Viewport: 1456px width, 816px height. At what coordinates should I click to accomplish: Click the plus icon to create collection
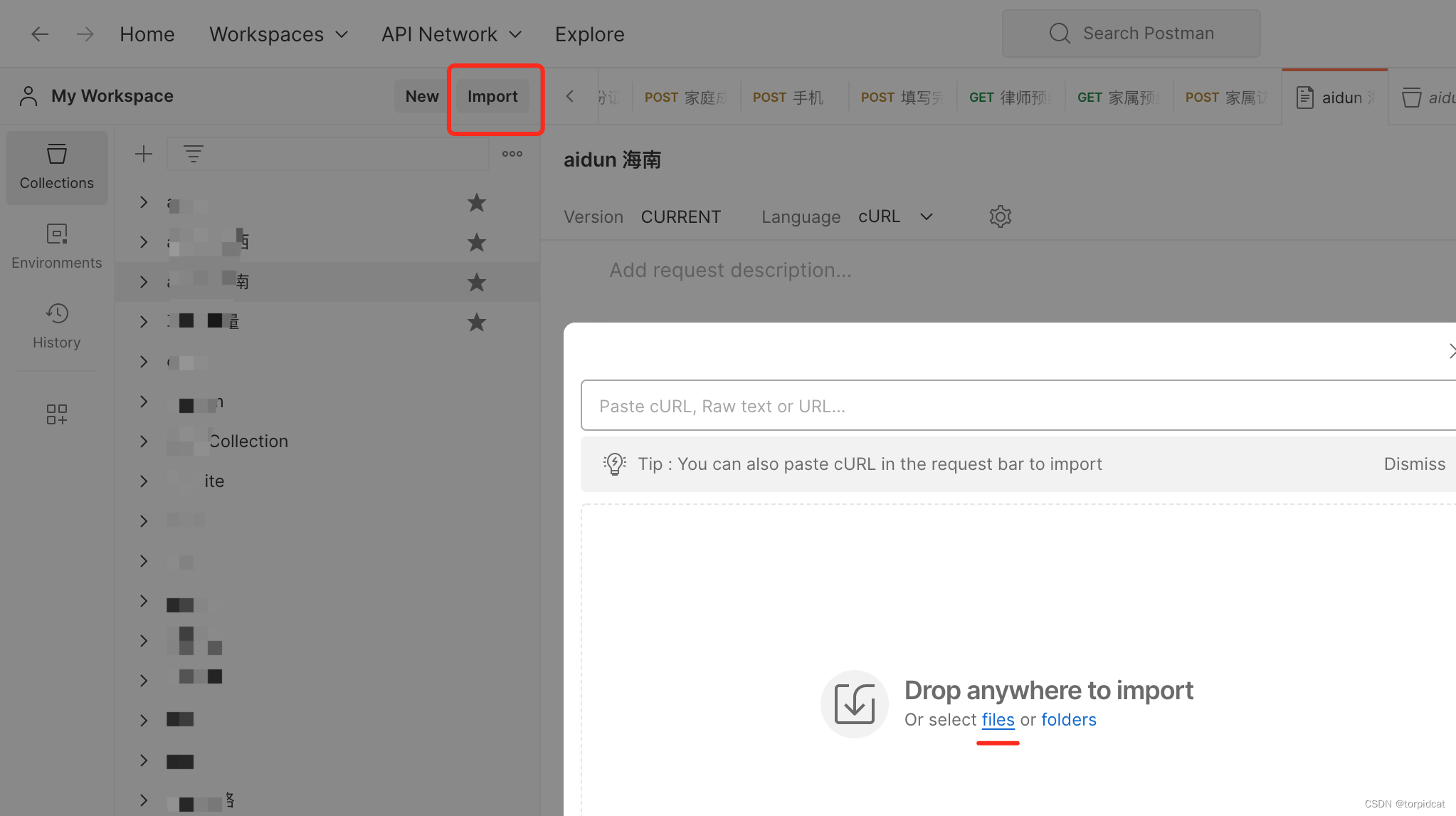tap(144, 154)
